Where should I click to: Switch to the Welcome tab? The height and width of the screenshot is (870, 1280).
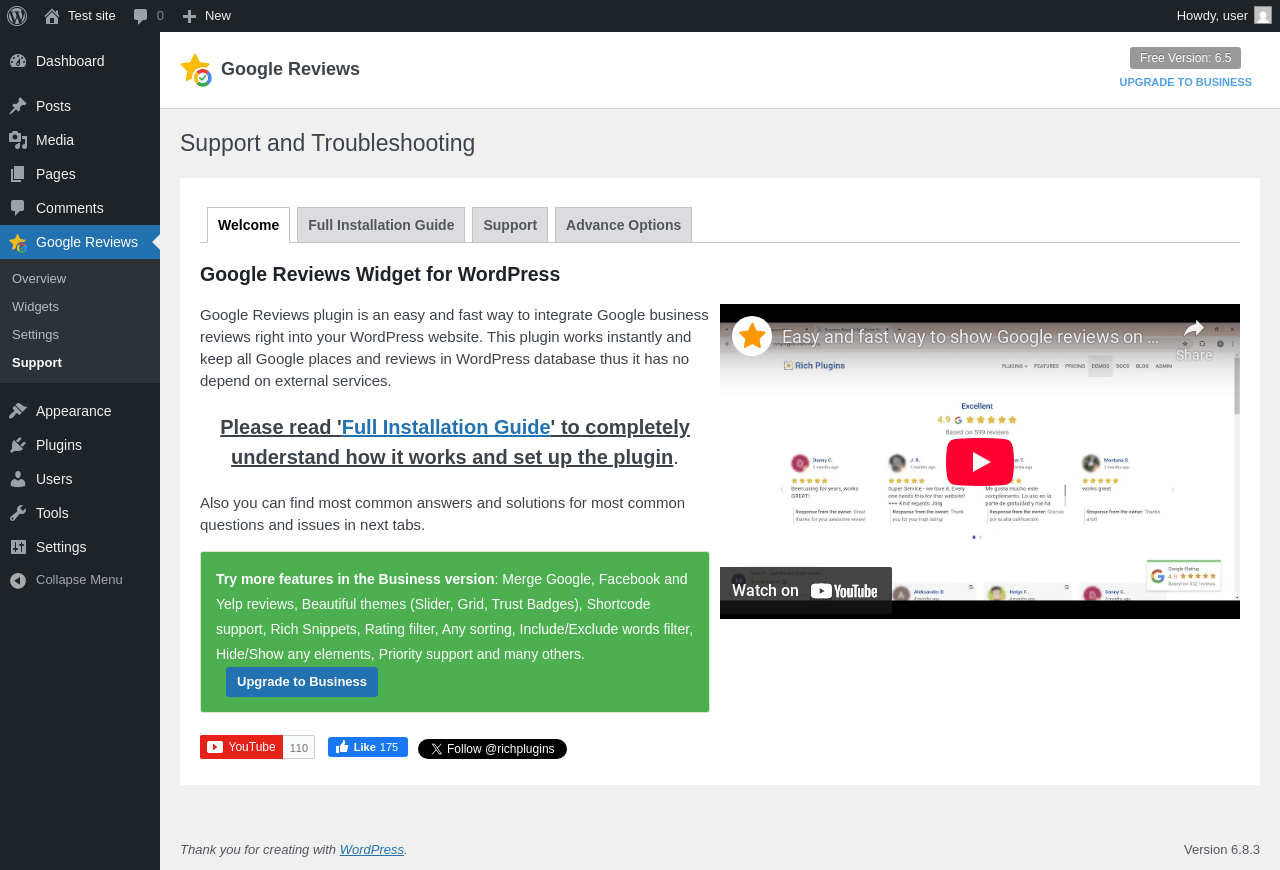click(248, 225)
